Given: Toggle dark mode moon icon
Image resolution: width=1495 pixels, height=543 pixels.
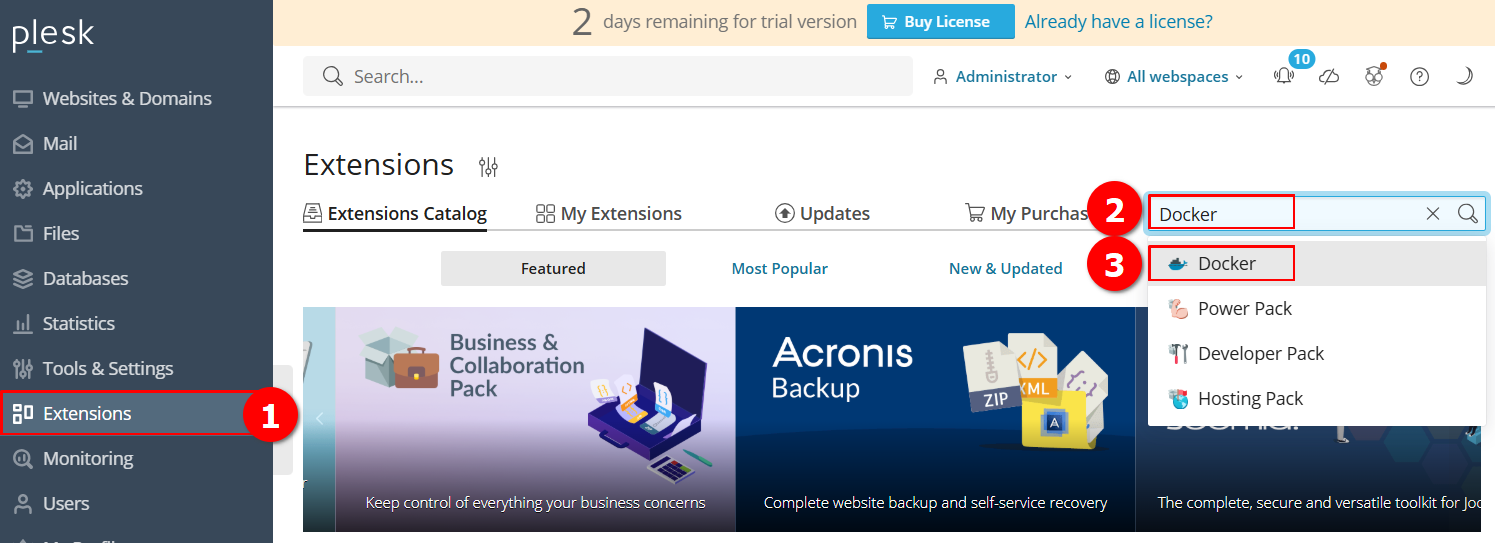Looking at the screenshot, I should click(x=1464, y=76).
